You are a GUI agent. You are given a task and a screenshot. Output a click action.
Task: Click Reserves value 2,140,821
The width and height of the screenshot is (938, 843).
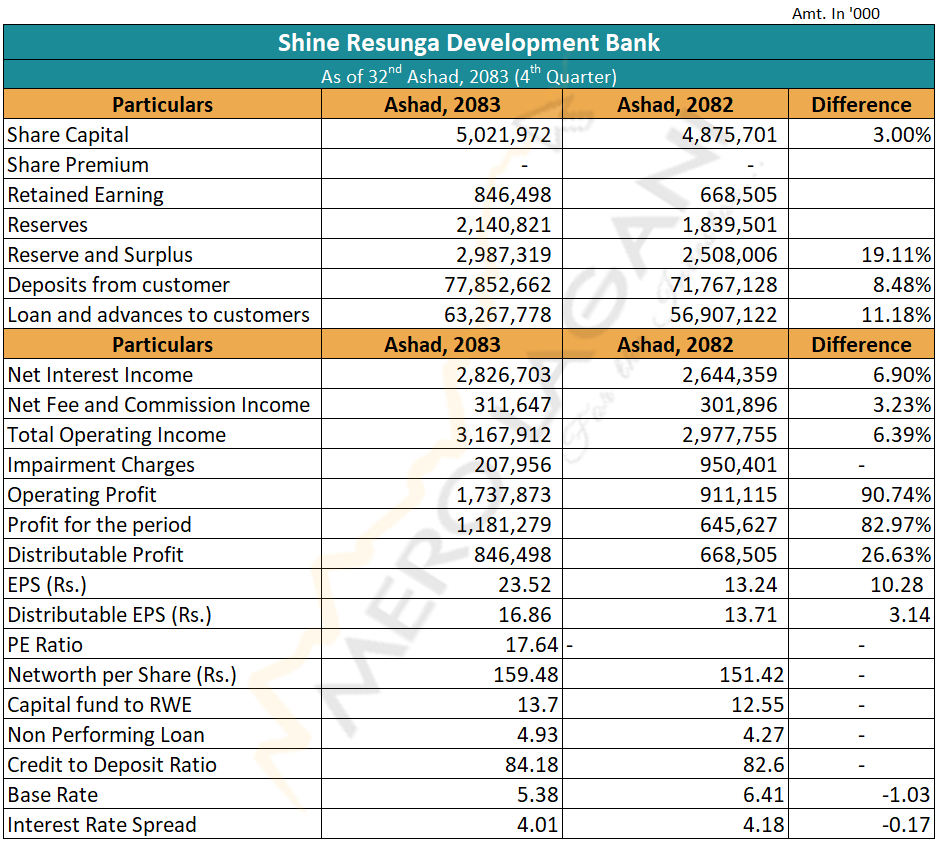[x=504, y=224]
